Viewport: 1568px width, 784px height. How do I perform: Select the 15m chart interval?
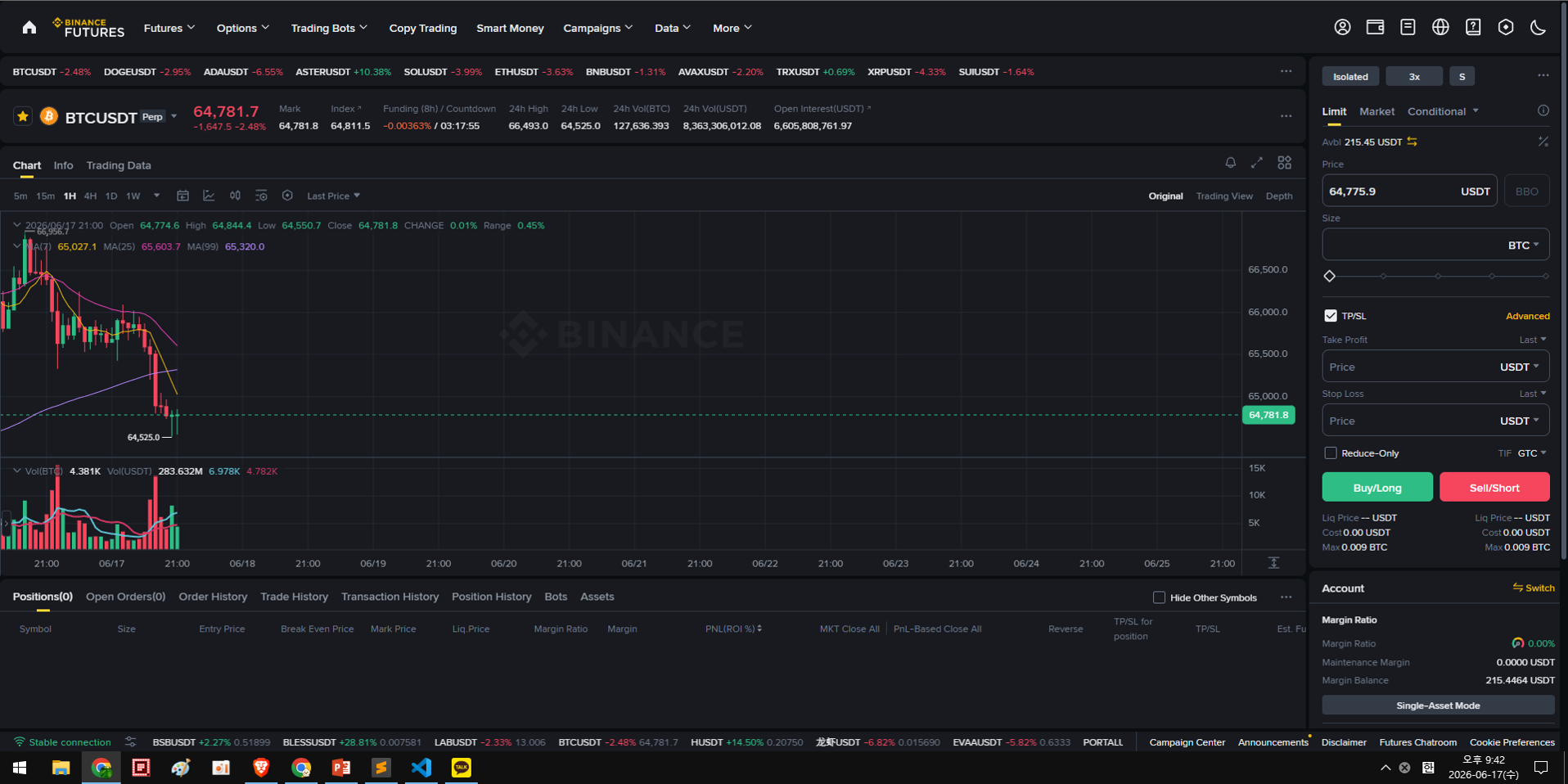tap(46, 196)
